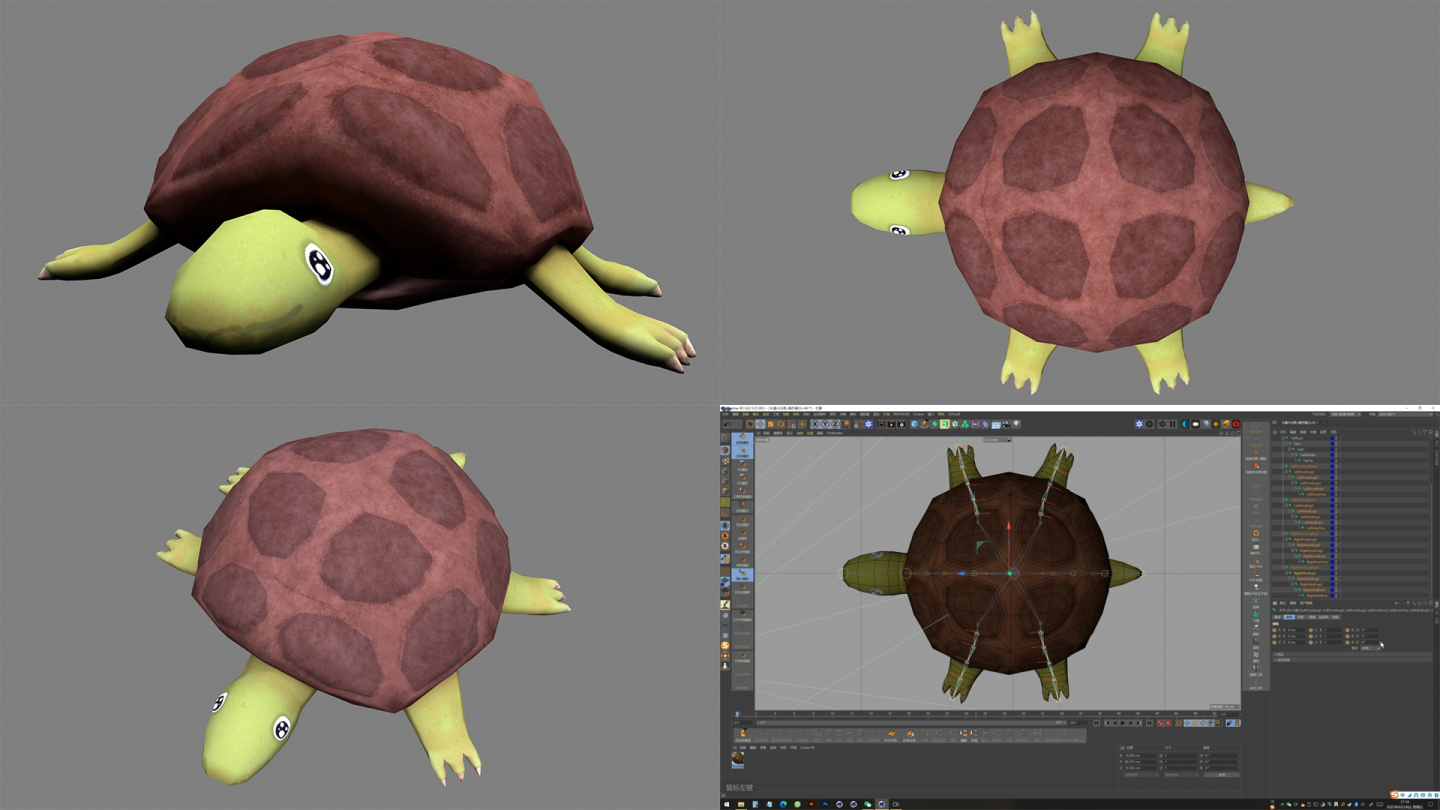Viewport: 1440px width, 810px height.
Task: Click the Undo arrow icon
Action: (727, 424)
